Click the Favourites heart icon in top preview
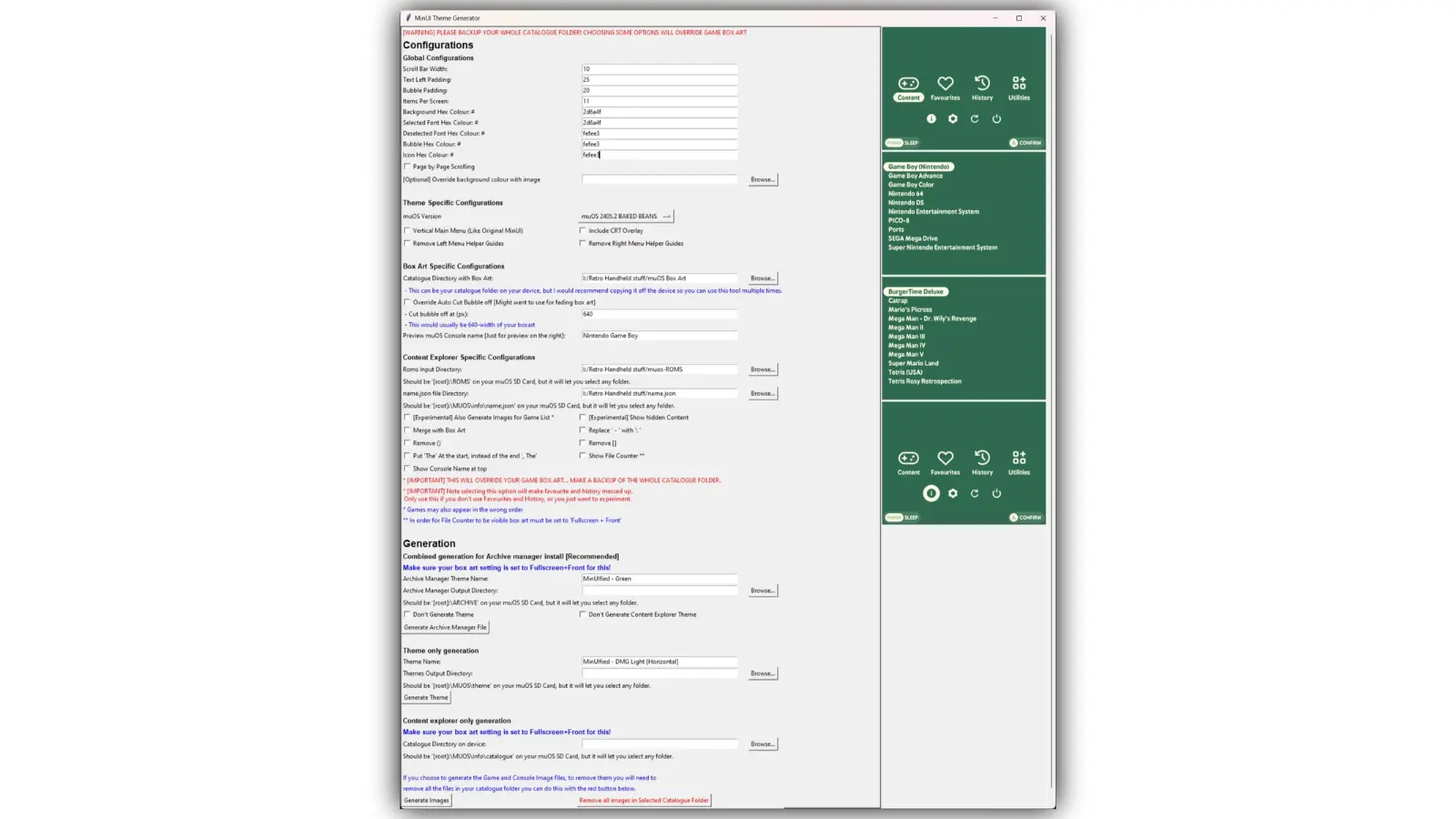Viewport: 1456px width, 819px height. click(x=945, y=84)
